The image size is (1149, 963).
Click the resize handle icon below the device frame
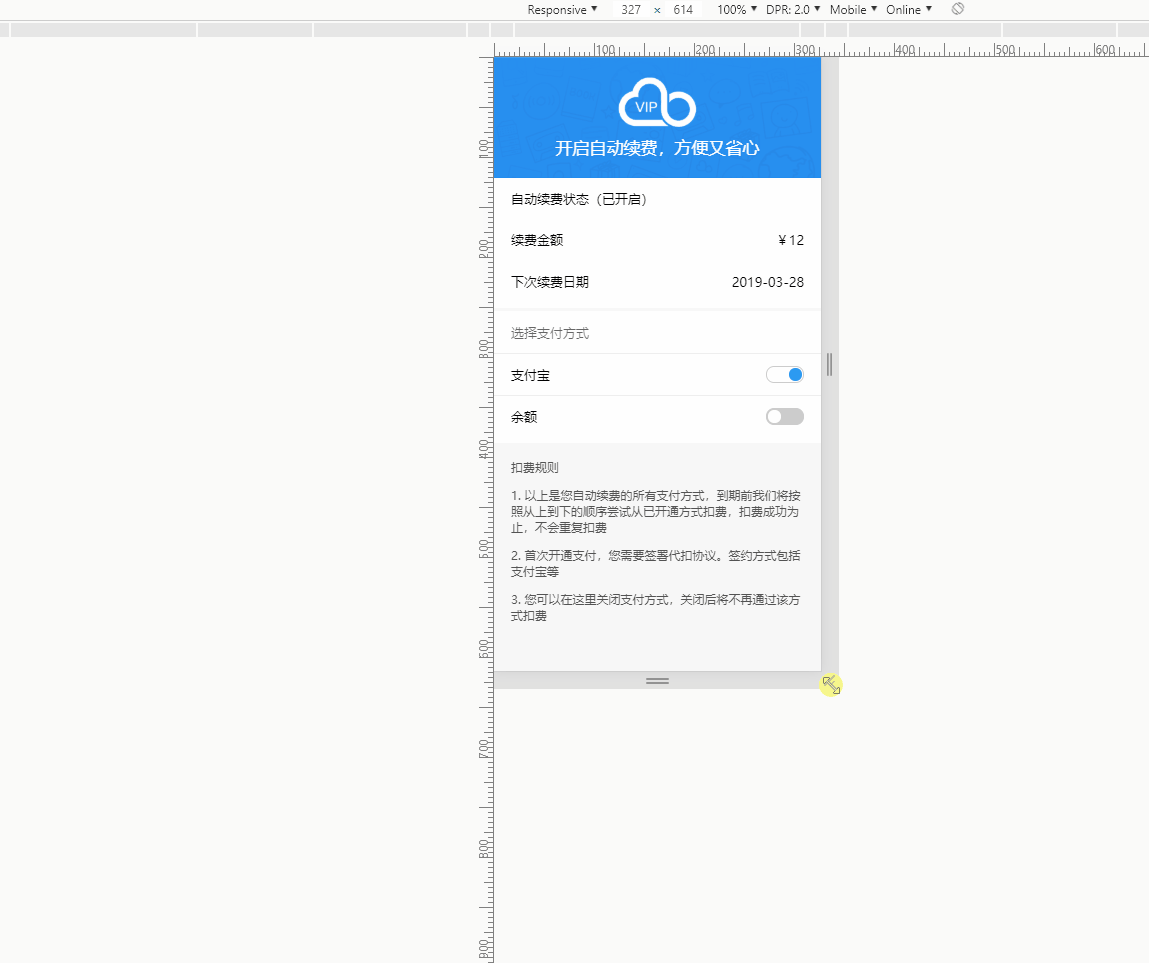[x=657, y=681]
